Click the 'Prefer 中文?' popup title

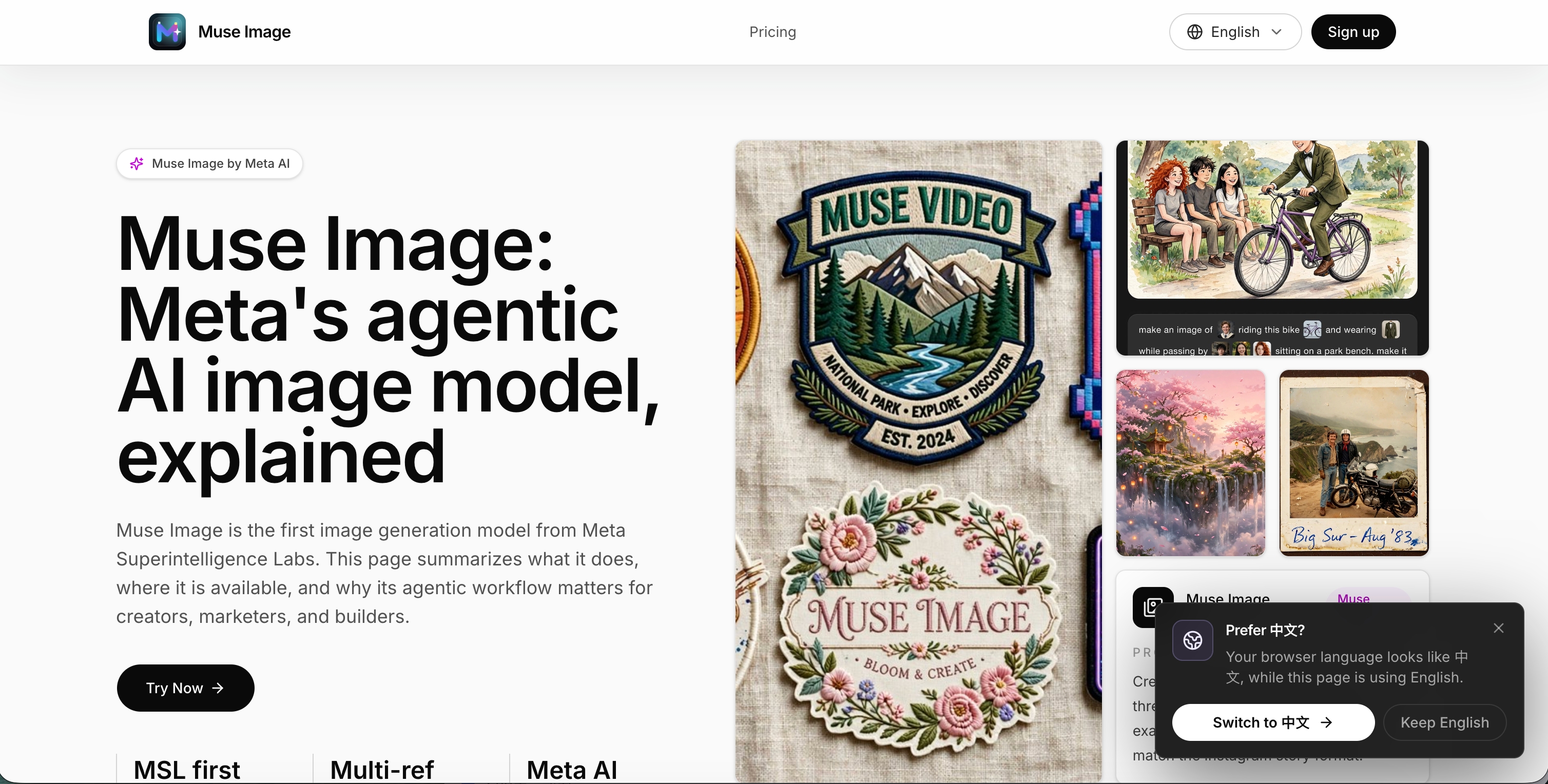coord(1265,630)
